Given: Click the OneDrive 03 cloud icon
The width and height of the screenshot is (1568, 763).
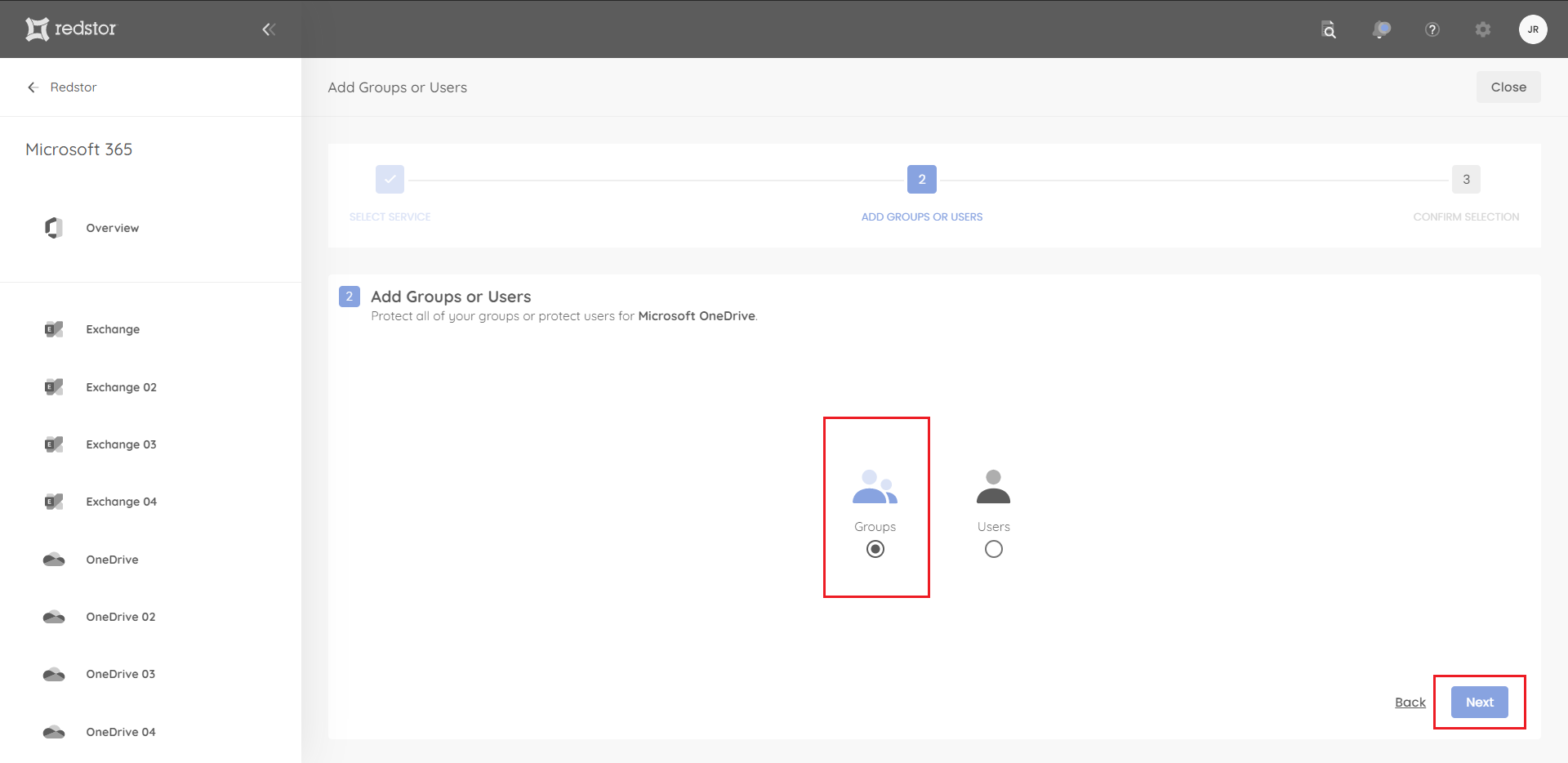Looking at the screenshot, I should pyautogui.click(x=54, y=674).
